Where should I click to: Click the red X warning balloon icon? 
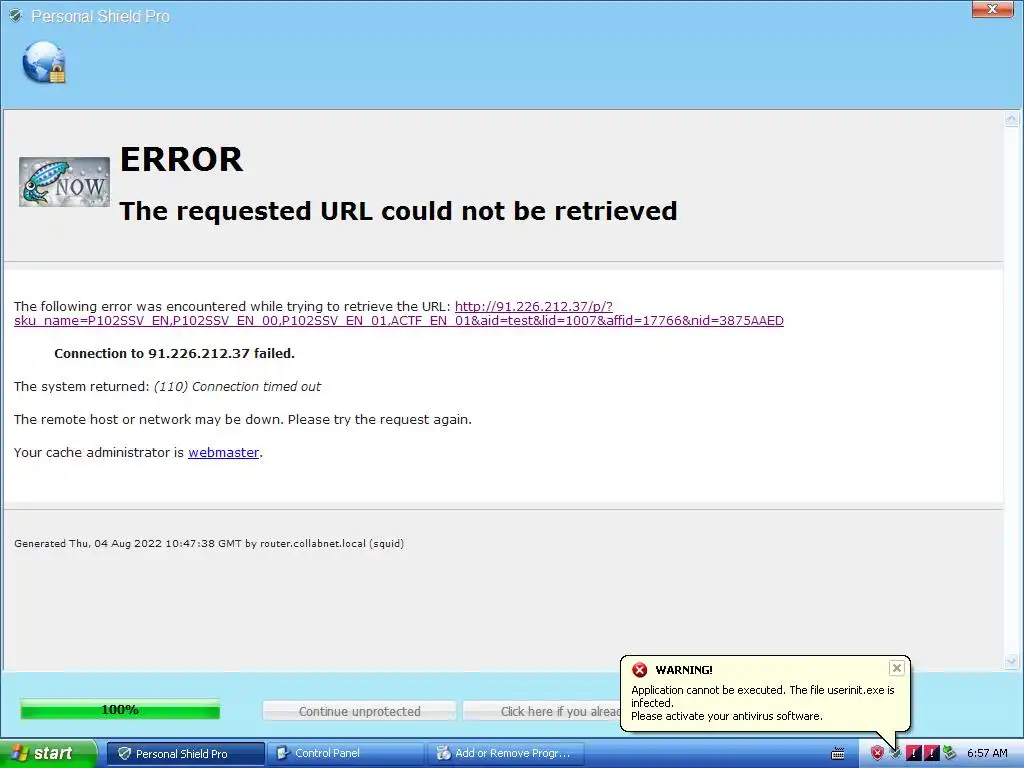click(x=639, y=669)
